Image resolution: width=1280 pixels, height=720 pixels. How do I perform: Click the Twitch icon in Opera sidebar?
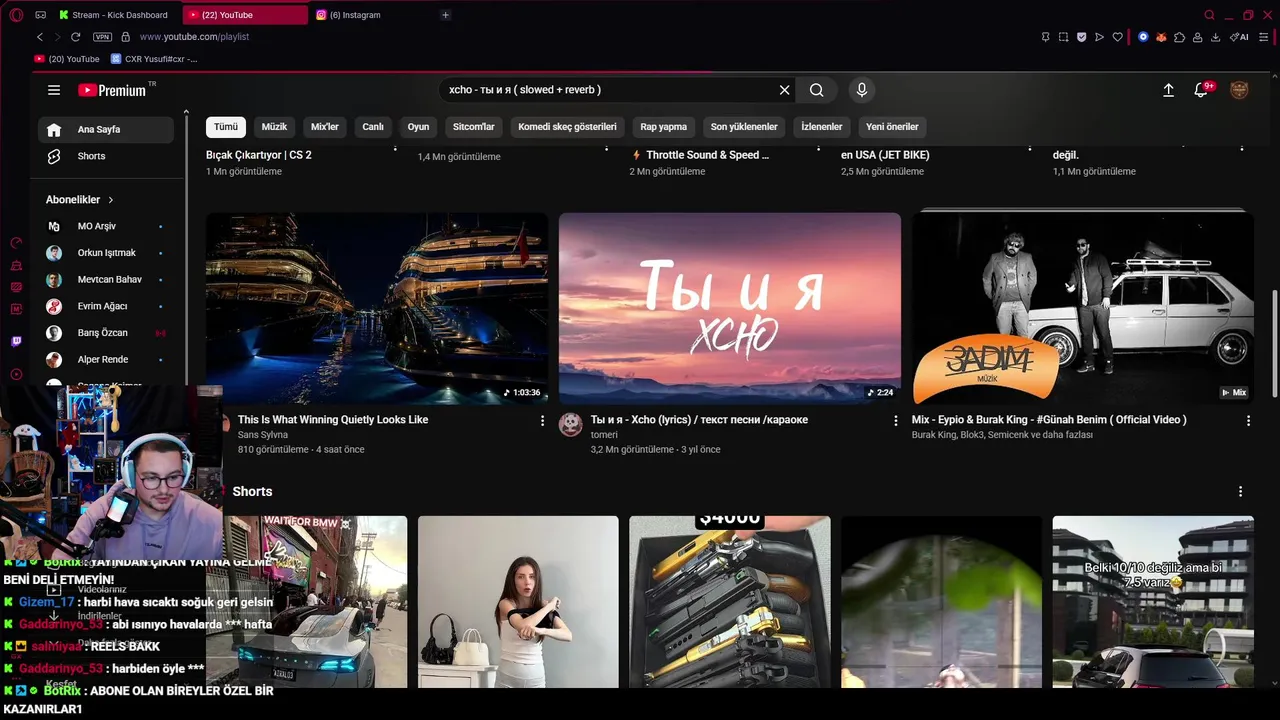[x=16, y=341]
